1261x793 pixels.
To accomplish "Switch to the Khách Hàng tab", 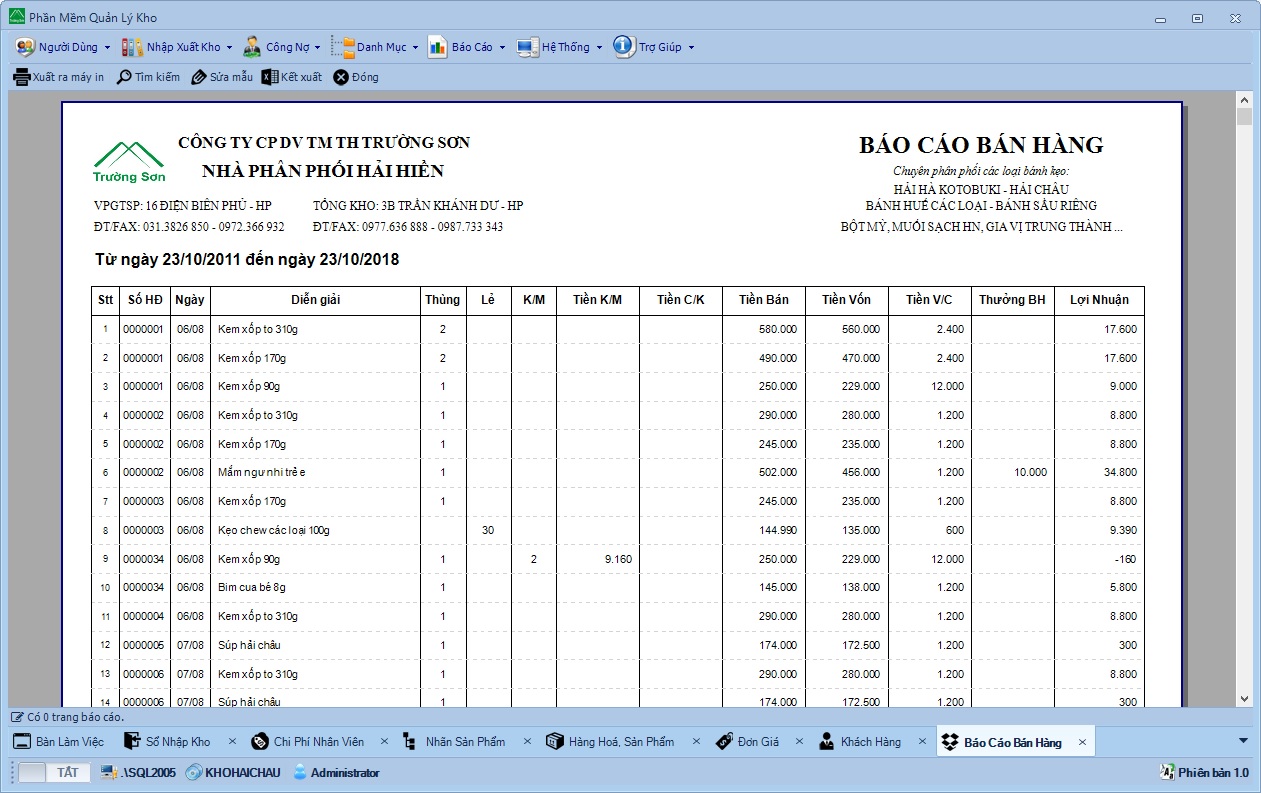I will click(869, 742).
